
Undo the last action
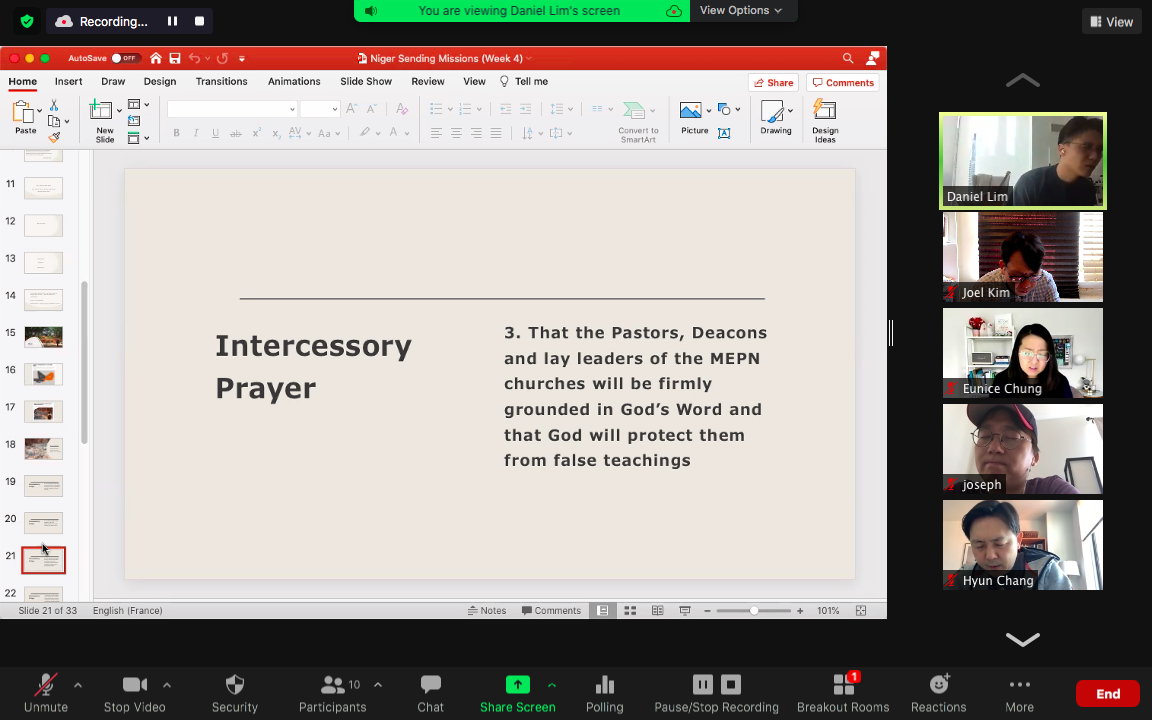(x=194, y=58)
